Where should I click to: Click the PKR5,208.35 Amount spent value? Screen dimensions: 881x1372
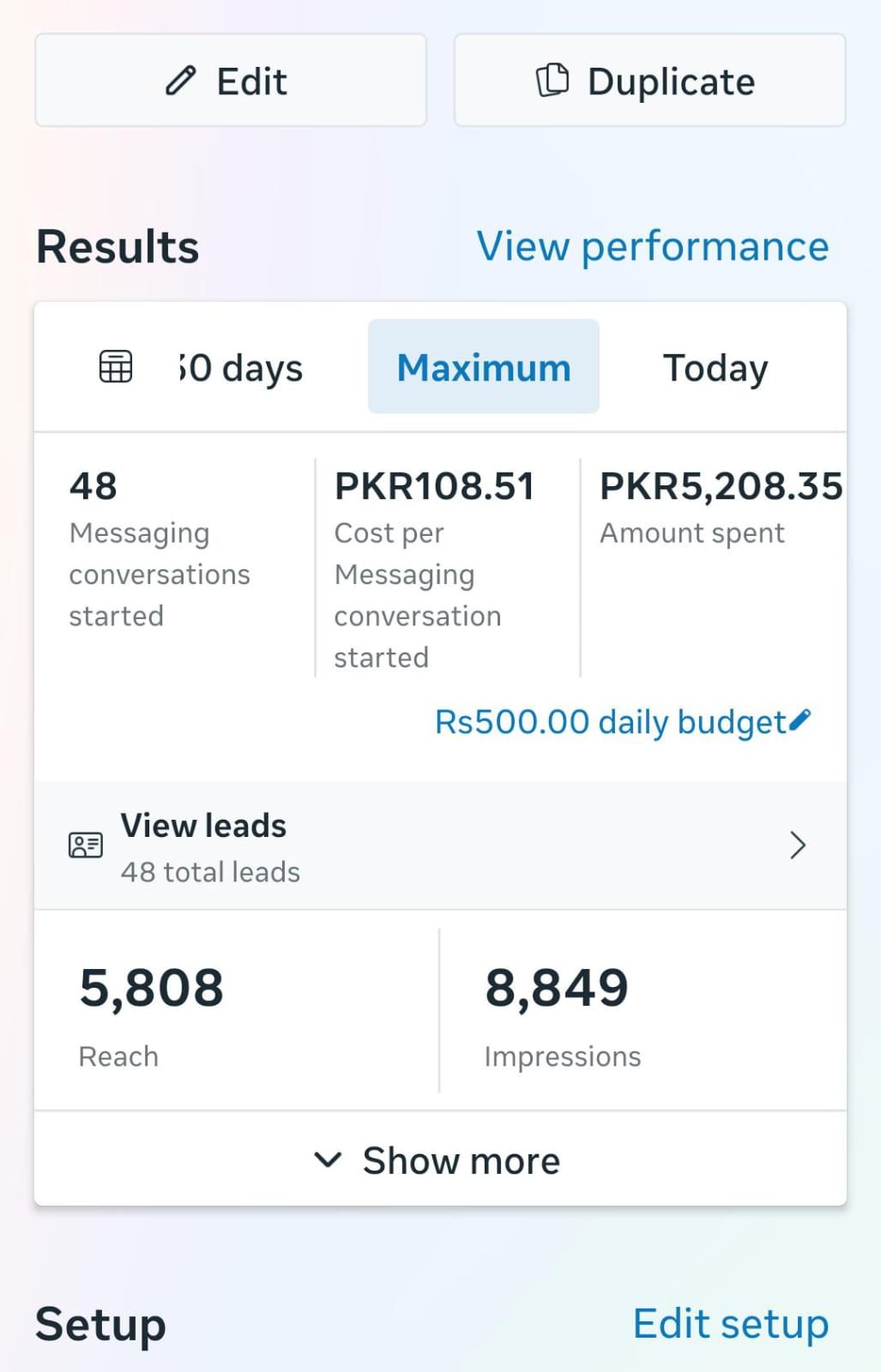[x=721, y=485]
